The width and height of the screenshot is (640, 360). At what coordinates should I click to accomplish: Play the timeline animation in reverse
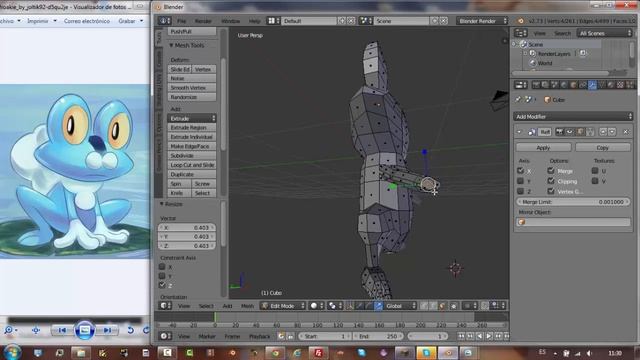[x=480, y=336]
